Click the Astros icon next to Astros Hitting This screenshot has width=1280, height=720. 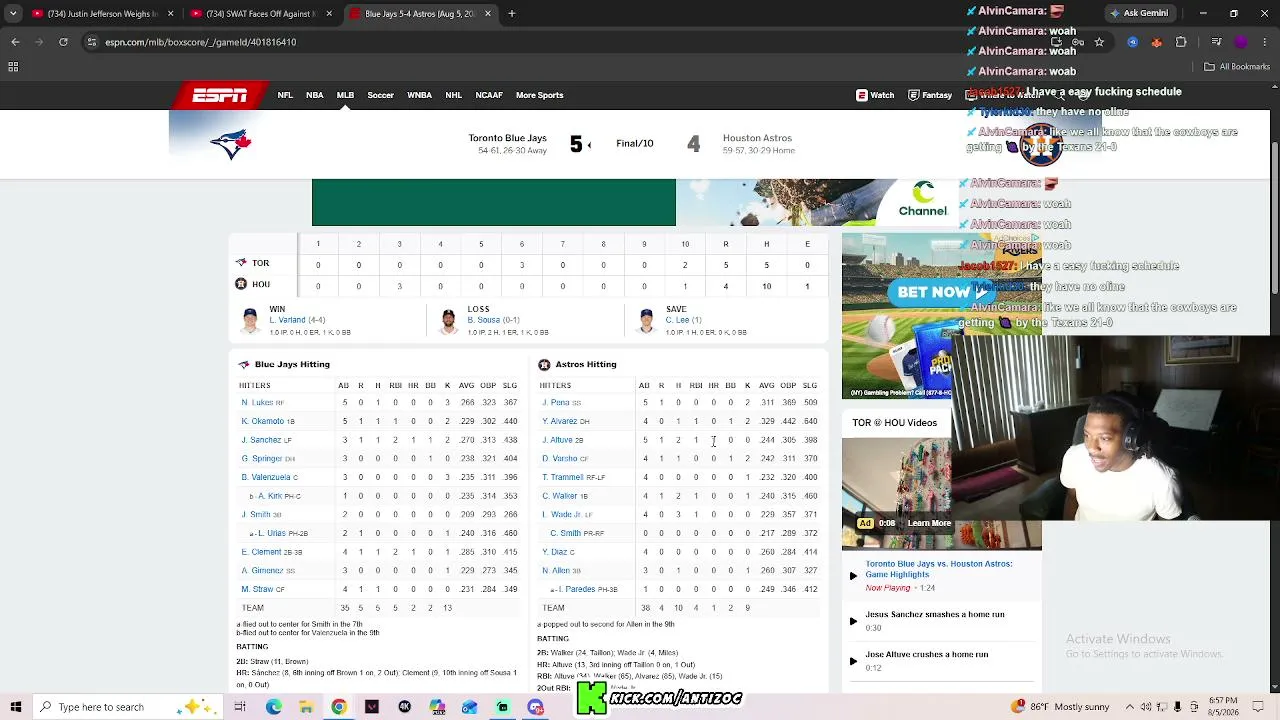pyautogui.click(x=544, y=364)
